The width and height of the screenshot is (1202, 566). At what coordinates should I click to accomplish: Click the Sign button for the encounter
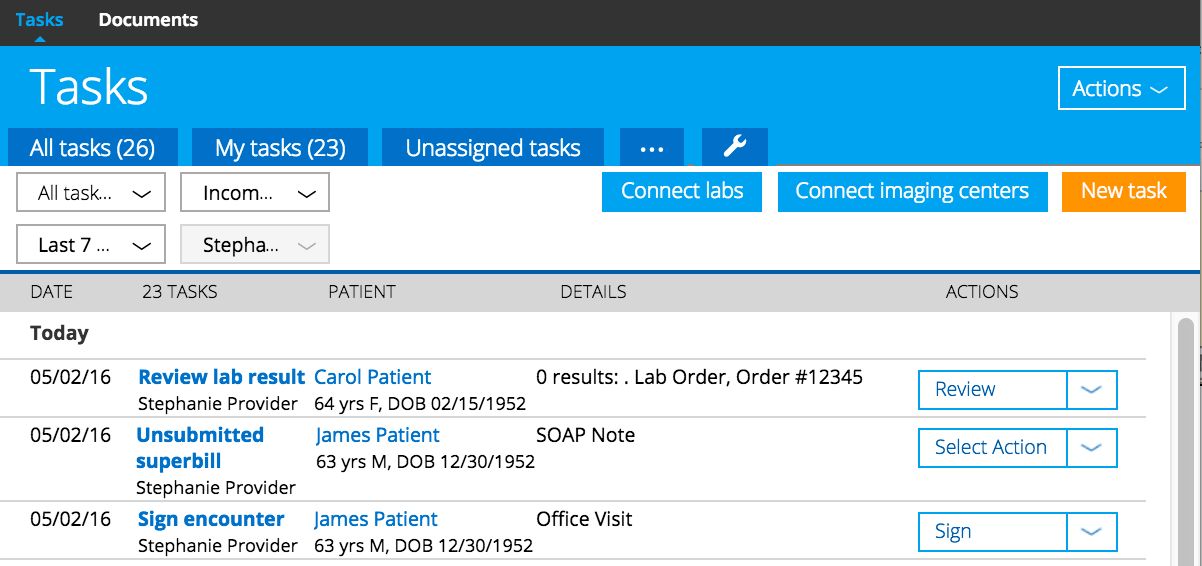click(992, 532)
